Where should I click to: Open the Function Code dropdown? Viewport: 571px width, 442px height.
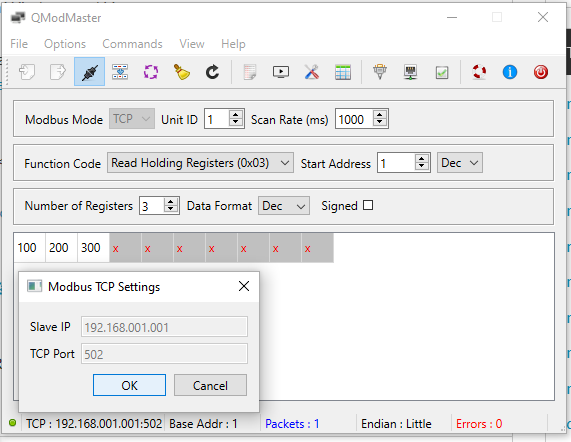point(200,163)
